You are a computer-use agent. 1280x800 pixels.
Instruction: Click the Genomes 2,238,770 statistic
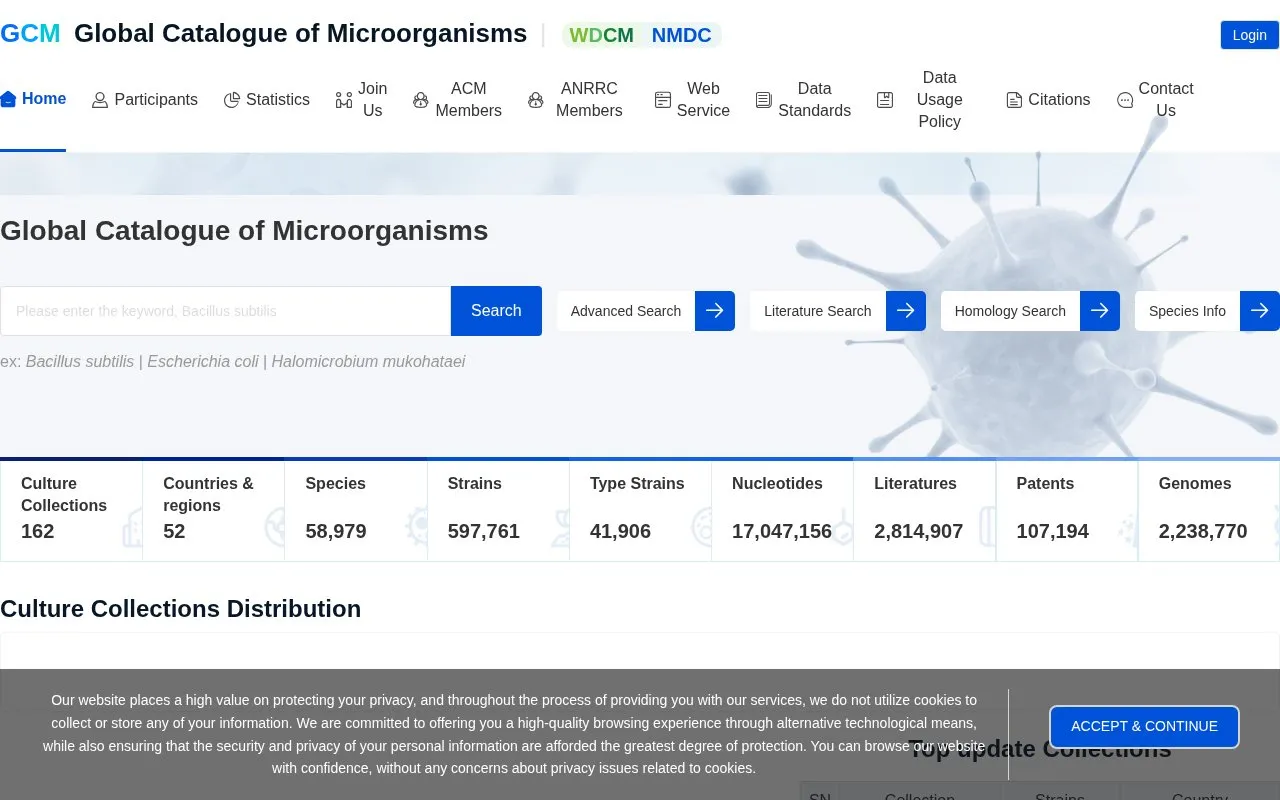pyautogui.click(x=1209, y=510)
